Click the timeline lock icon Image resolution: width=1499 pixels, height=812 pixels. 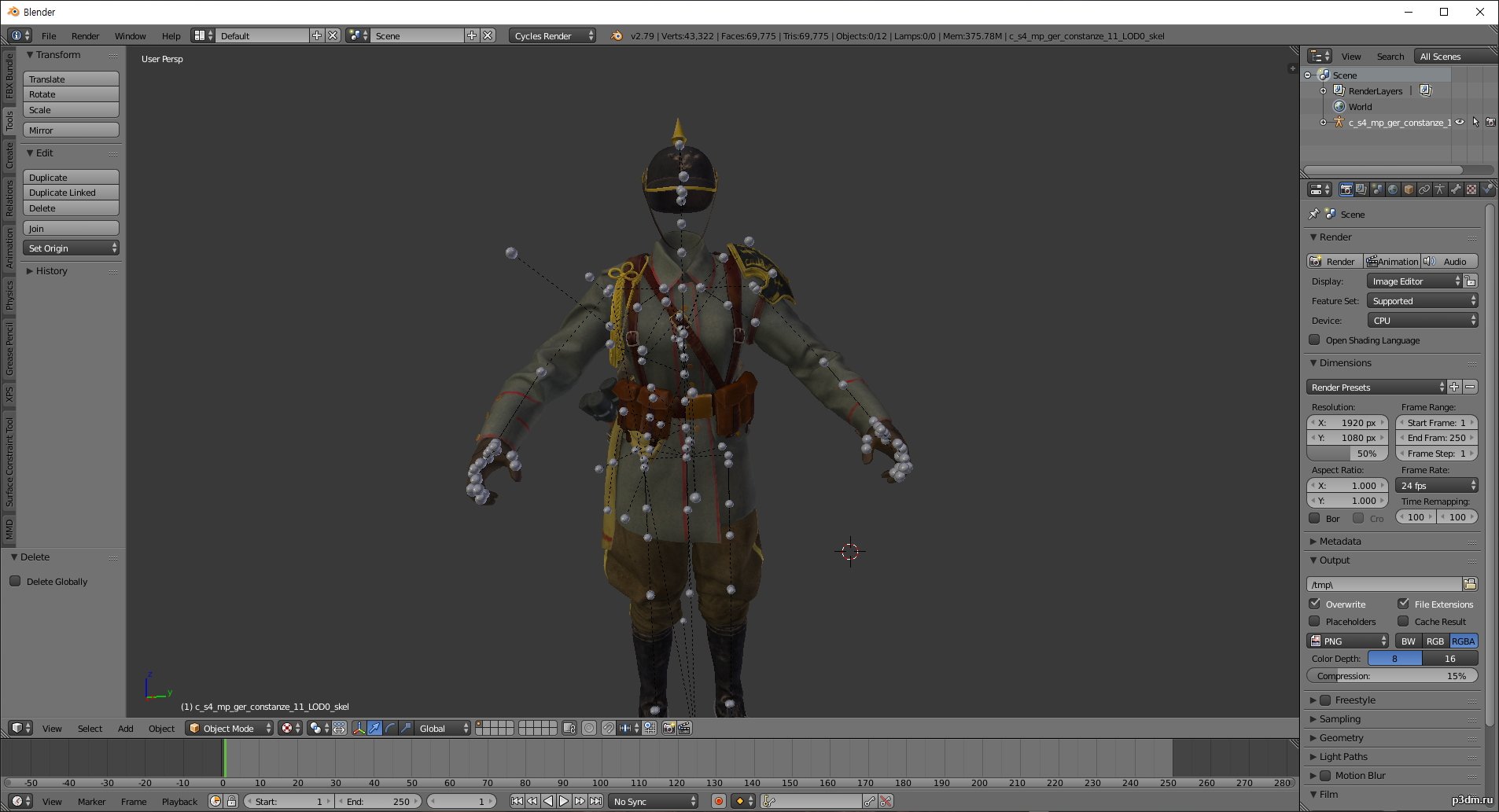tap(231, 801)
